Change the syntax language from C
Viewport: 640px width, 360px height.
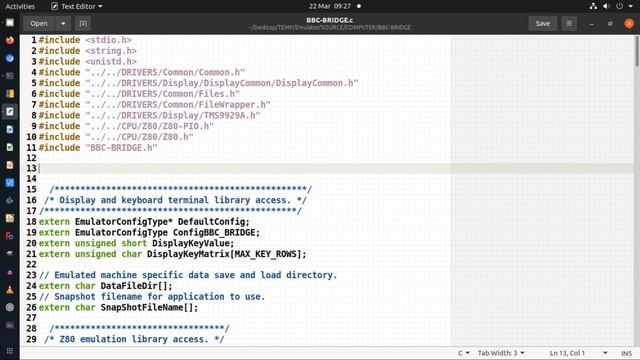463,353
